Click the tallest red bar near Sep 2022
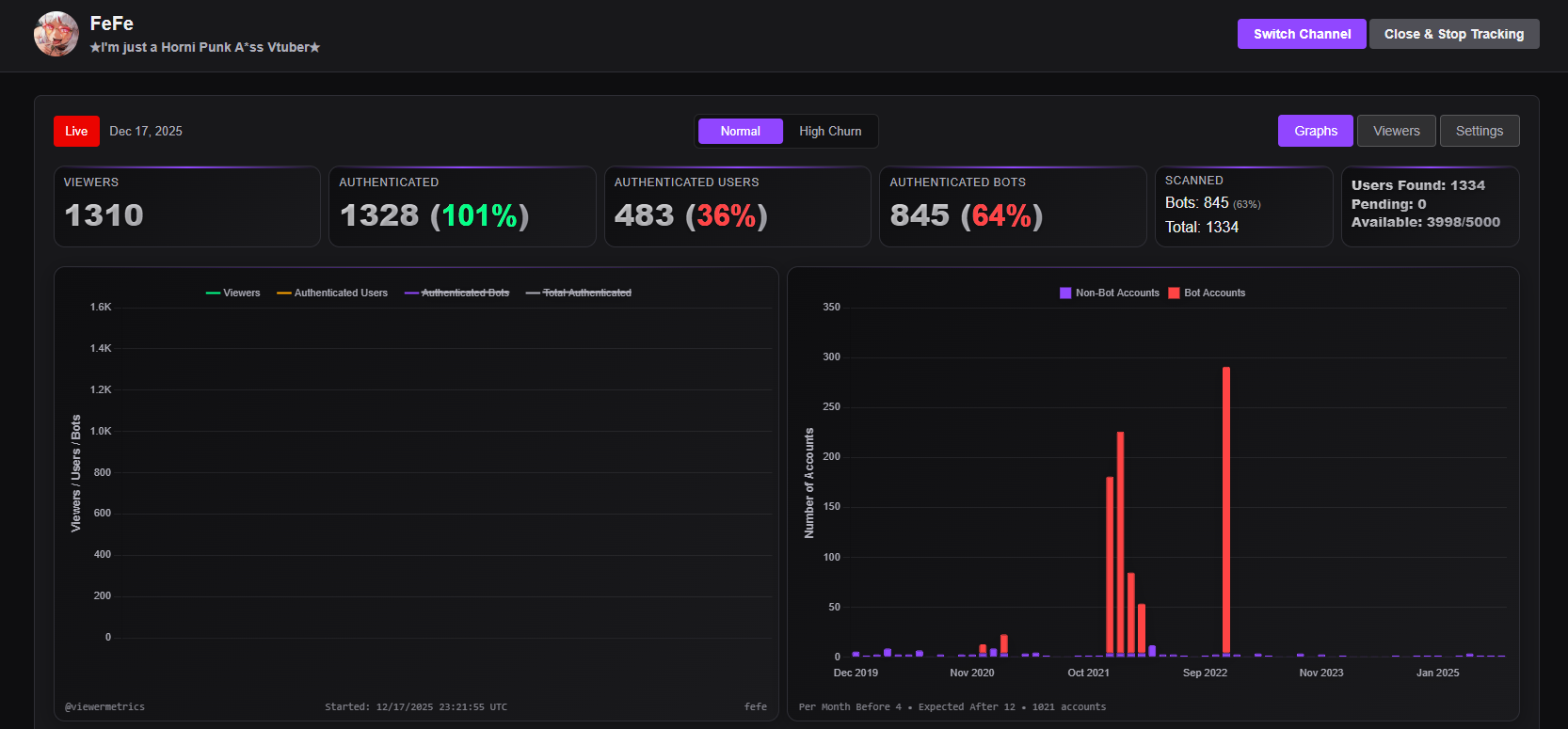This screenshot has height=729, width=1568. (1226, 510)
